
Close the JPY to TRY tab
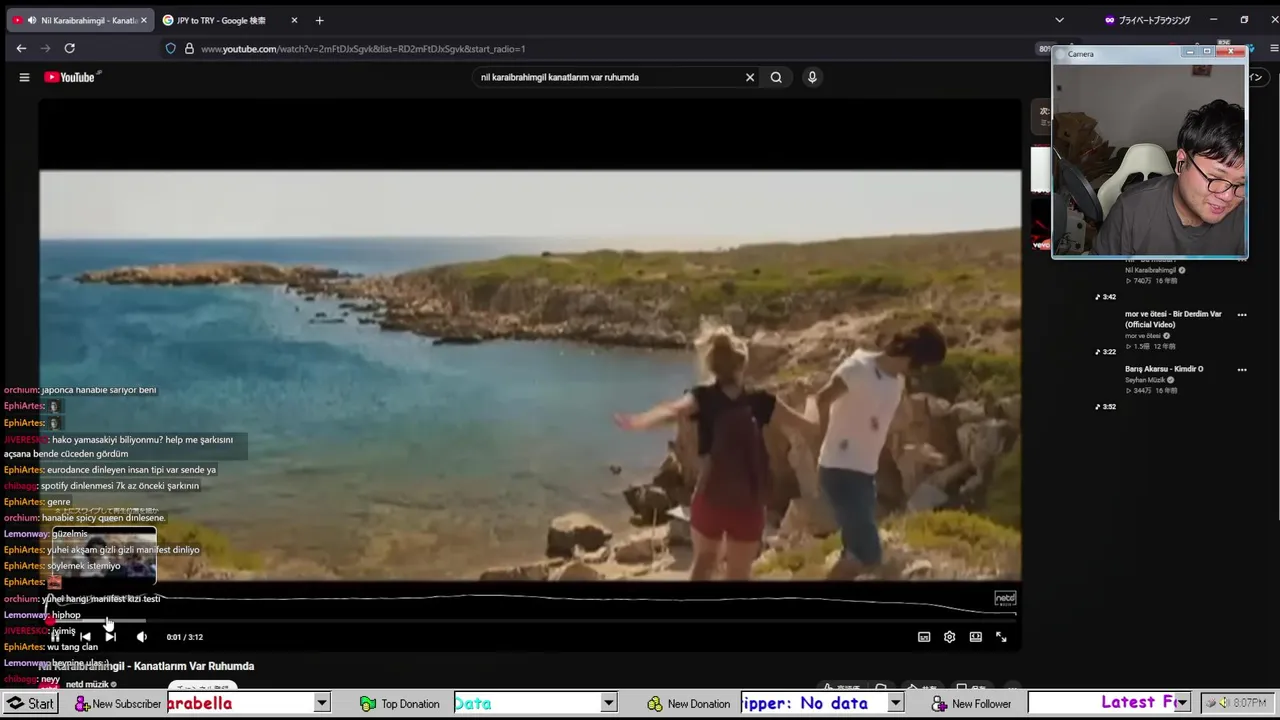pyautogui.click(x=294, y=20)
